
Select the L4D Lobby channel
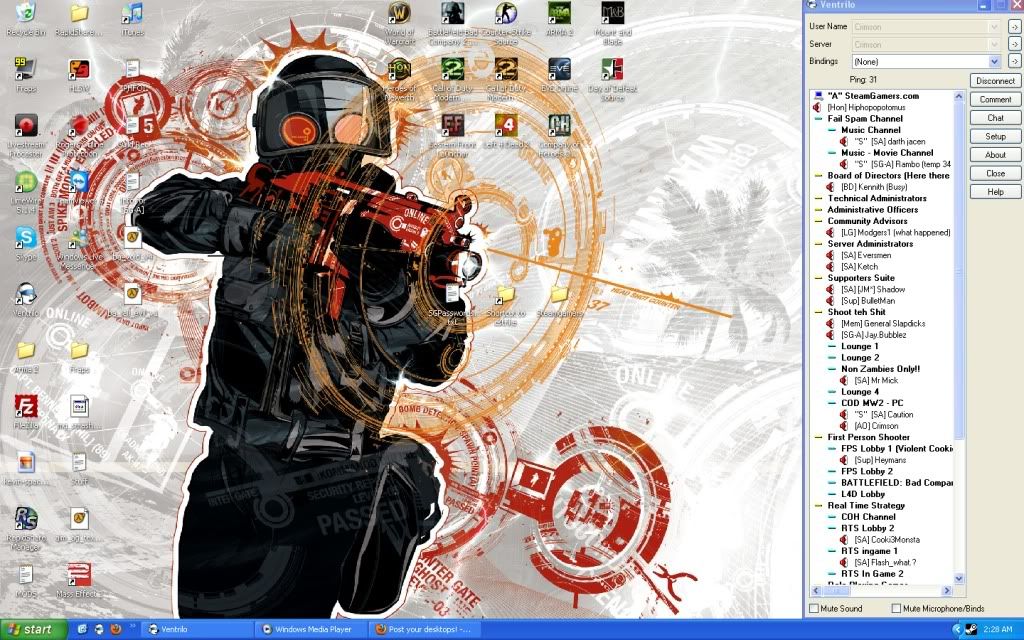[x=863, y=494]
